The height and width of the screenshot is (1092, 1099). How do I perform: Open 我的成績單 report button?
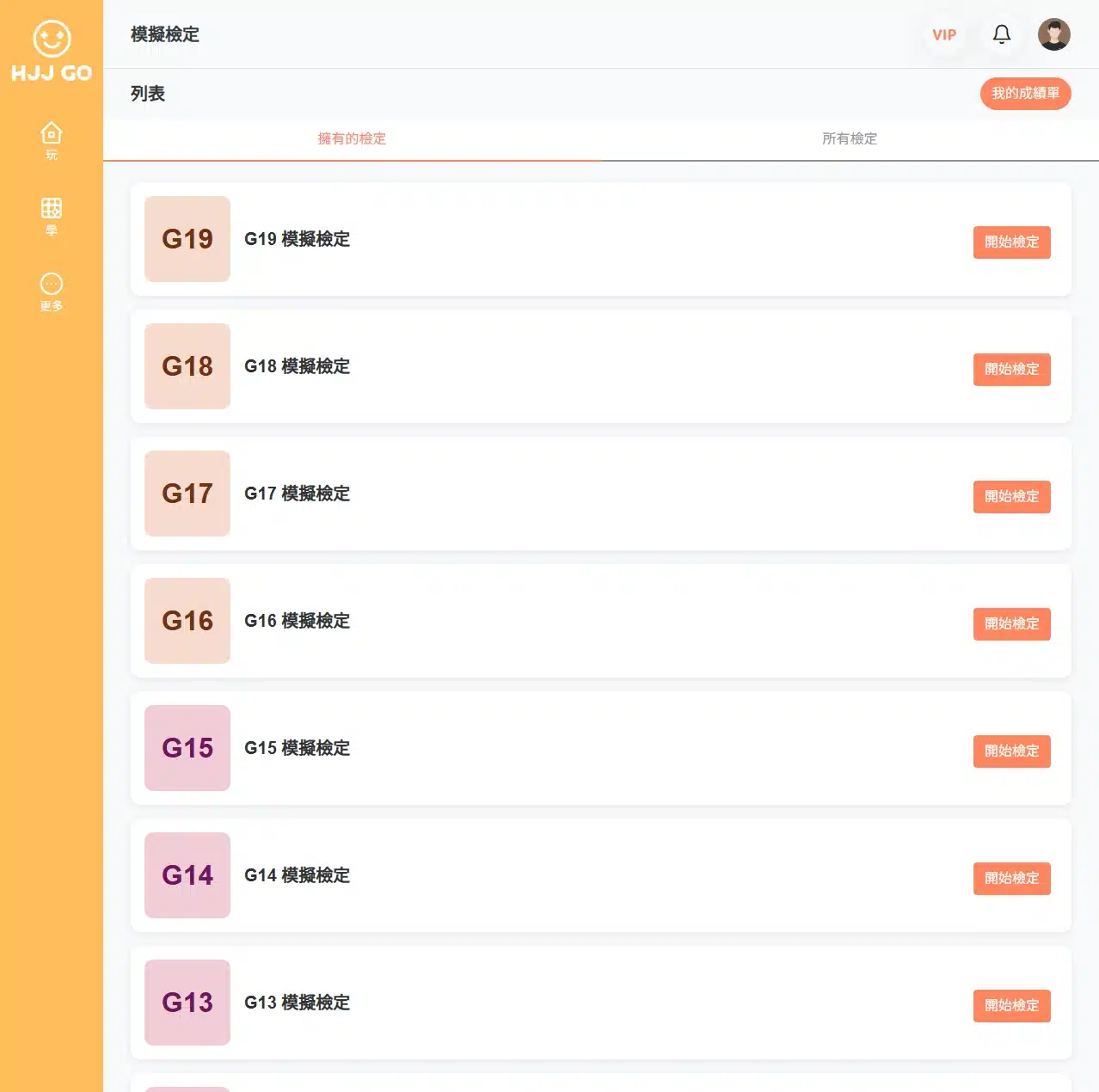1026,93
